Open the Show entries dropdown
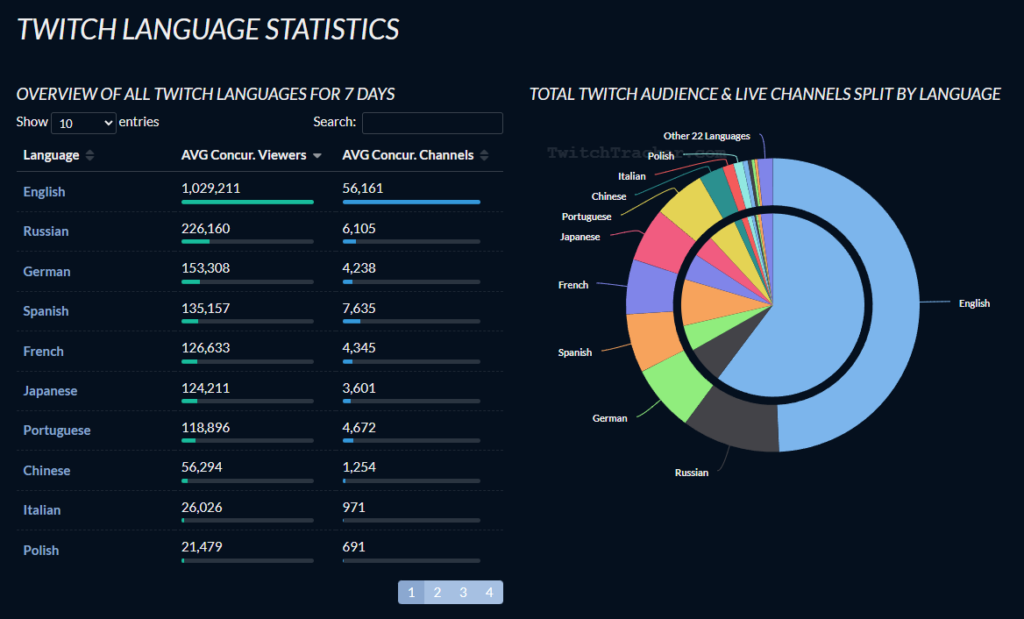 [84, 123]
